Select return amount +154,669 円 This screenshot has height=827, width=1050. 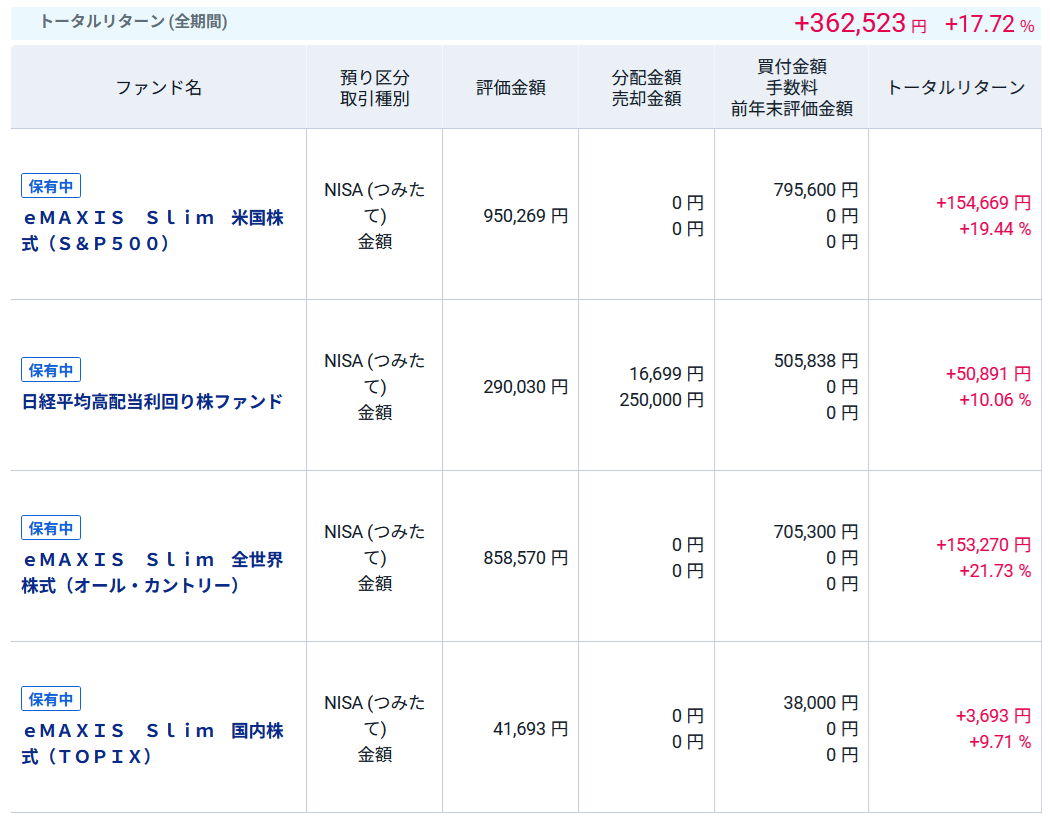coord(983,203)
